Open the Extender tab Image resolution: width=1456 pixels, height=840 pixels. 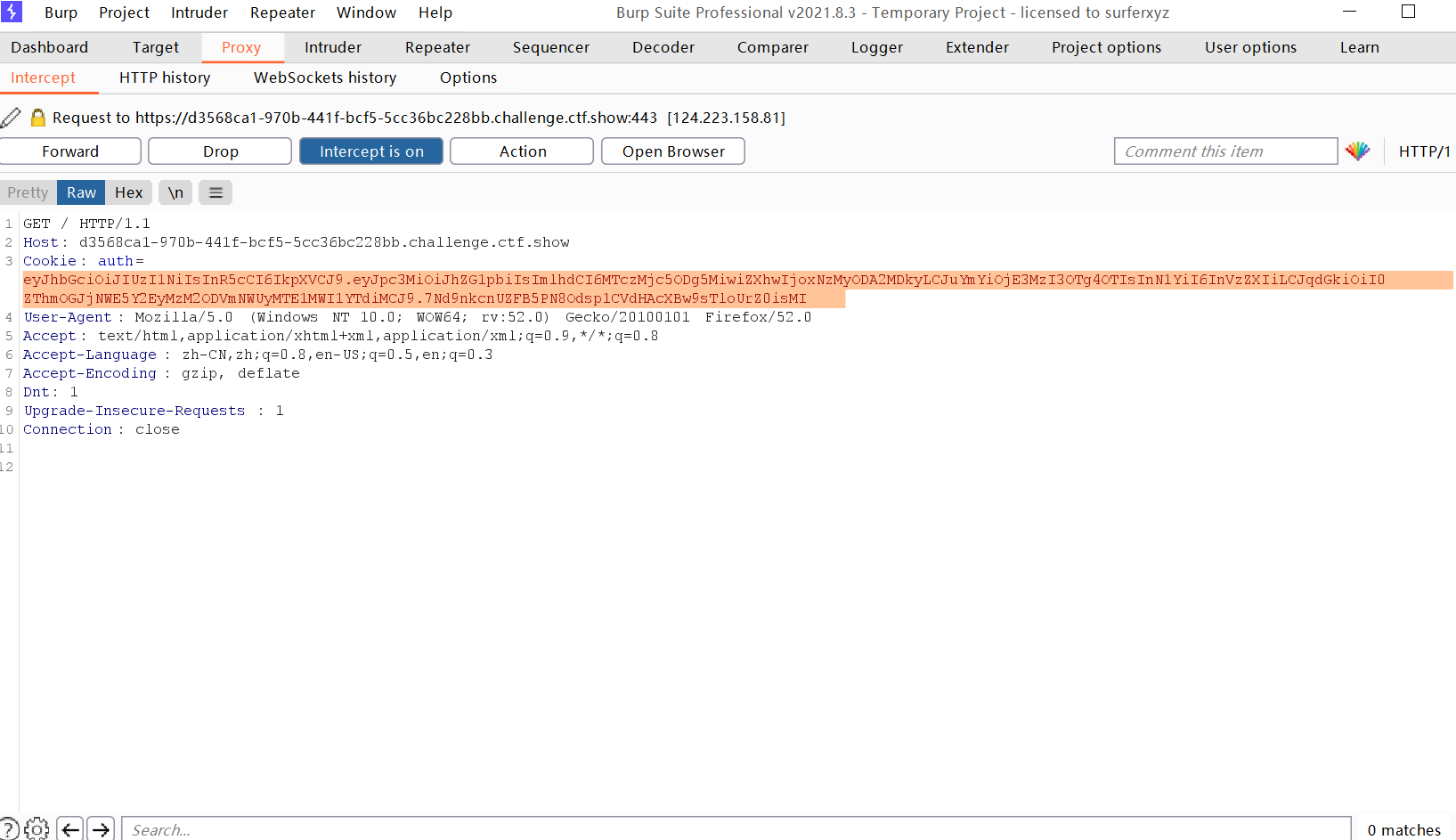(x=977, y=47)
